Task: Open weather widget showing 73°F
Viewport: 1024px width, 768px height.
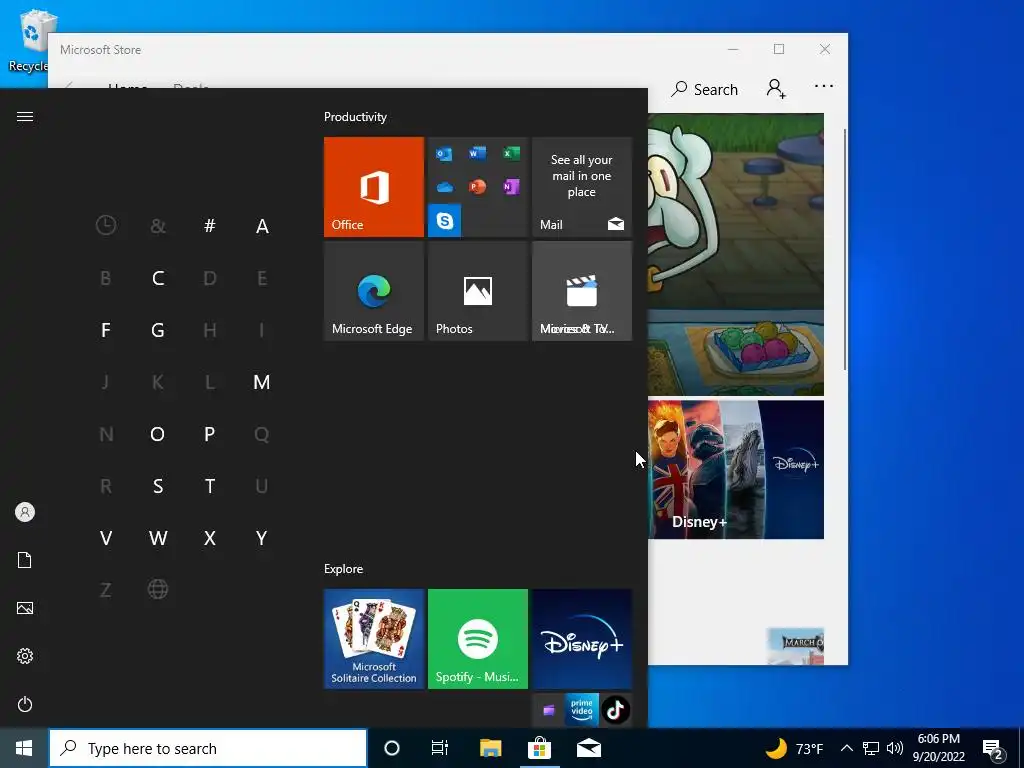Action: (x=794, y=748)
